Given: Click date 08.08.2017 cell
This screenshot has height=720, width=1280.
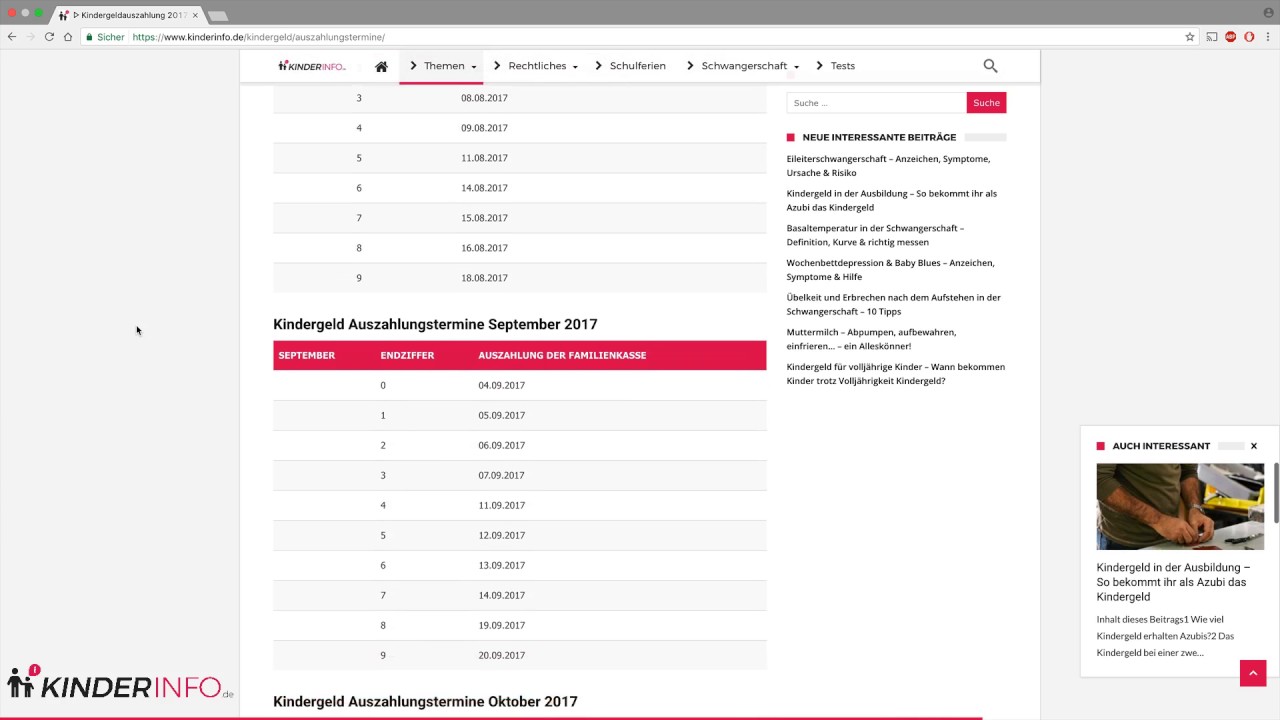Looking at the screenshot, I should [484, 98].
